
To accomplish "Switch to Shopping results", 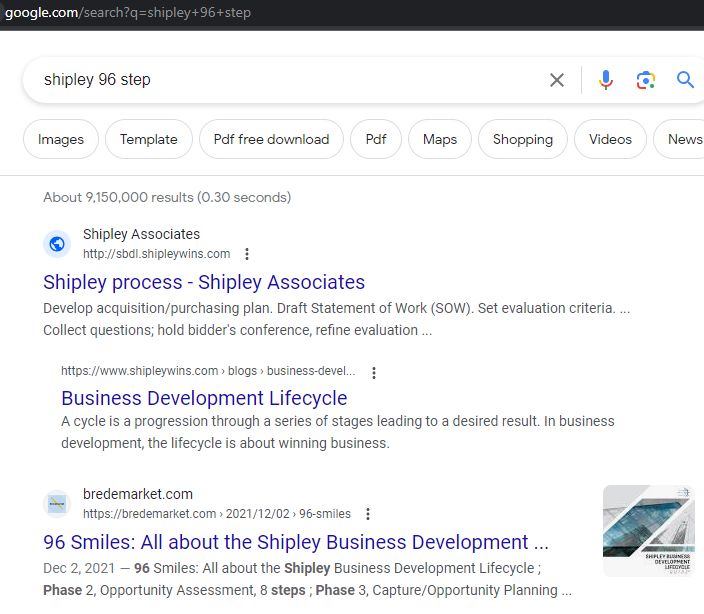I will tap(523, 140).
